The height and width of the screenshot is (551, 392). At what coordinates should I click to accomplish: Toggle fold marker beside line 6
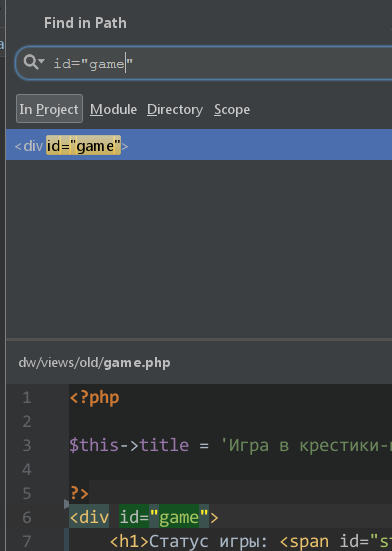click(66, 505)
